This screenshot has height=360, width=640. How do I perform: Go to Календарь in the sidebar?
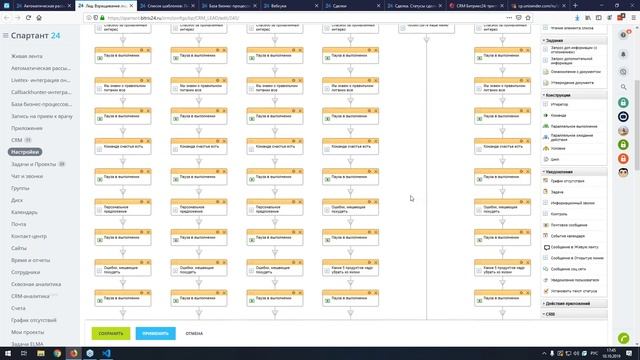pyautogui.click(x=24, y=212)
